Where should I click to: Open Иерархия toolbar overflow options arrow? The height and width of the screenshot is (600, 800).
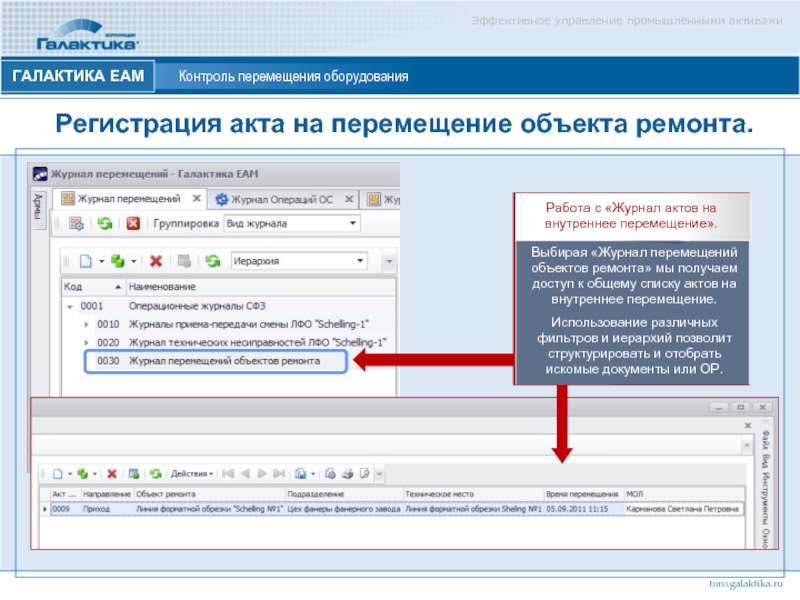tap(389, 262)
